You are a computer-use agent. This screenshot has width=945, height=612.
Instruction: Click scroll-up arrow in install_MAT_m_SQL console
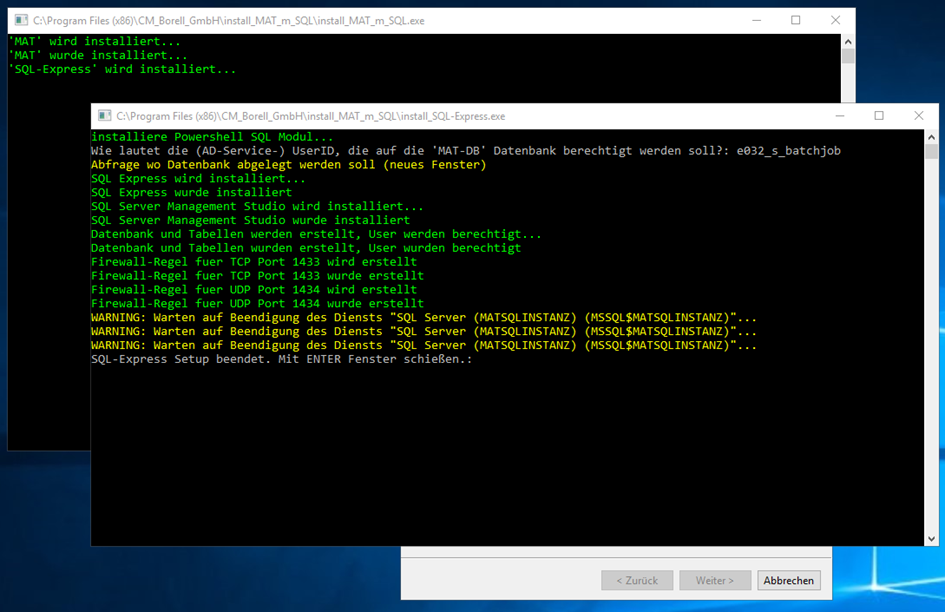848,42
